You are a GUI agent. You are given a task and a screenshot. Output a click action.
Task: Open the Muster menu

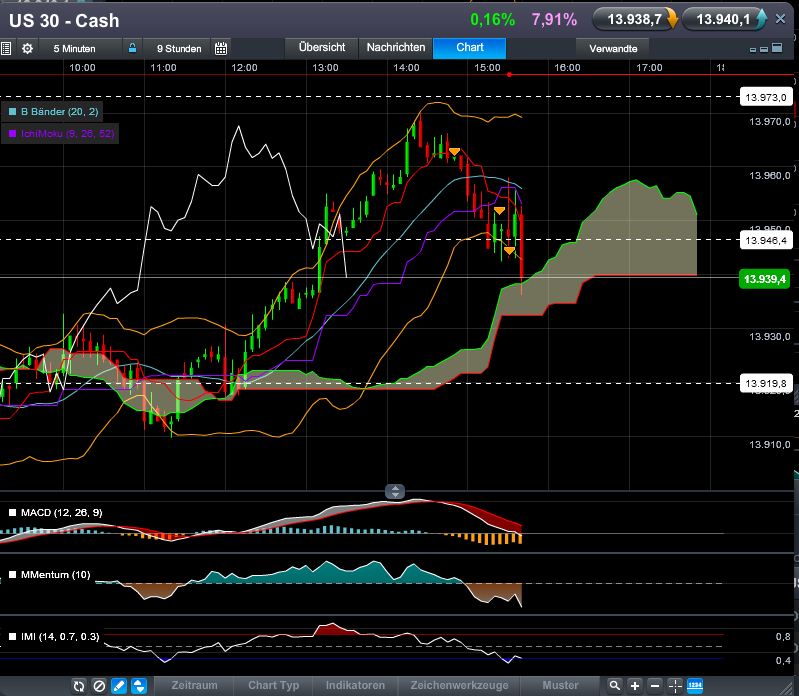pyautogui.click(x=560, y=685)
